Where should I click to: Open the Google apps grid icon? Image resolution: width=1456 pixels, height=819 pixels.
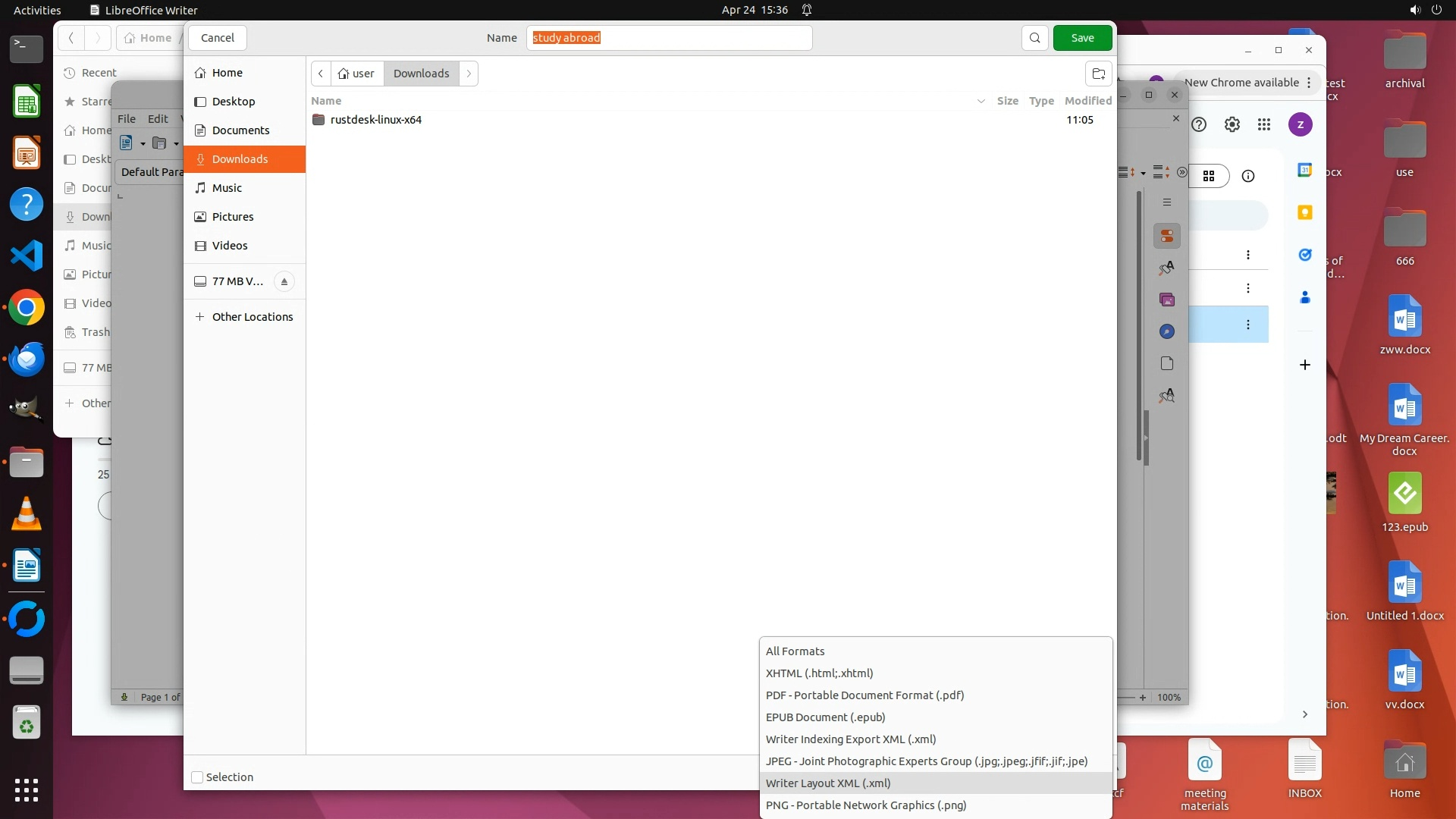pyautogui.click(x=1264, y=124)
